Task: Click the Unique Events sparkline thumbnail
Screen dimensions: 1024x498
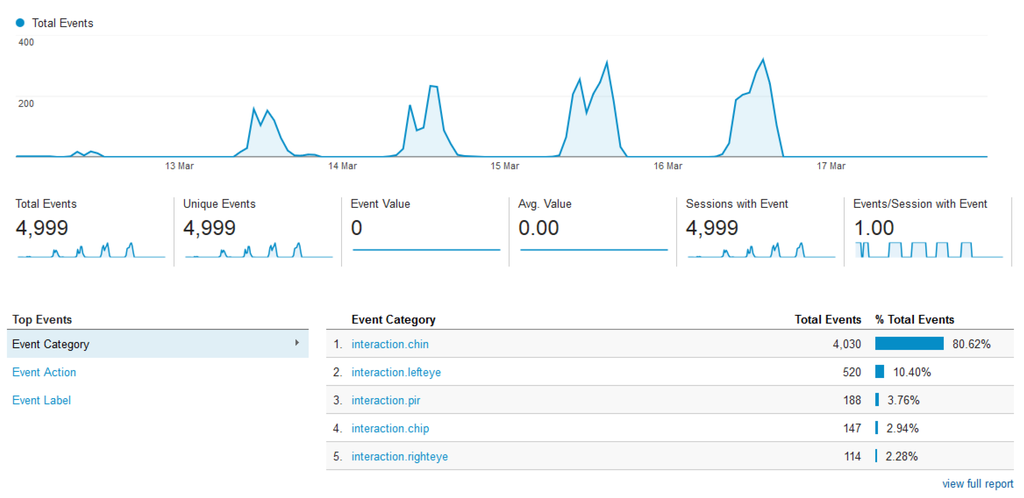Action: pyautogui.click(x=258, y=250)
